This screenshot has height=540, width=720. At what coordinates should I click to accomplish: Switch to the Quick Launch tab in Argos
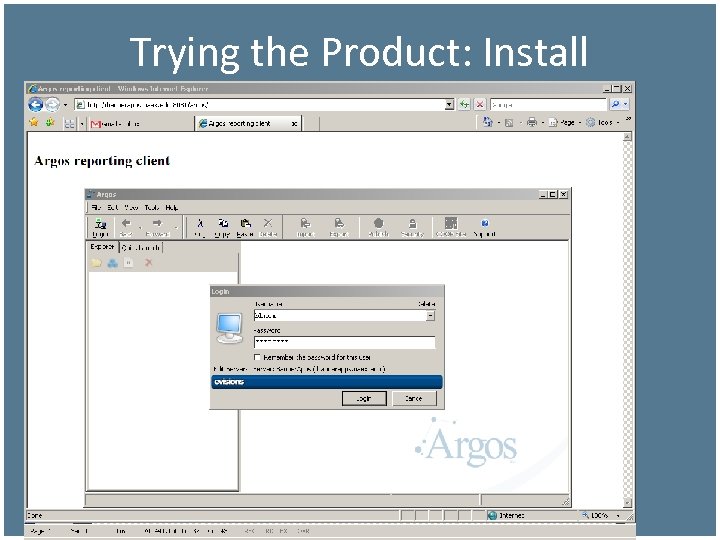point(141,248)
